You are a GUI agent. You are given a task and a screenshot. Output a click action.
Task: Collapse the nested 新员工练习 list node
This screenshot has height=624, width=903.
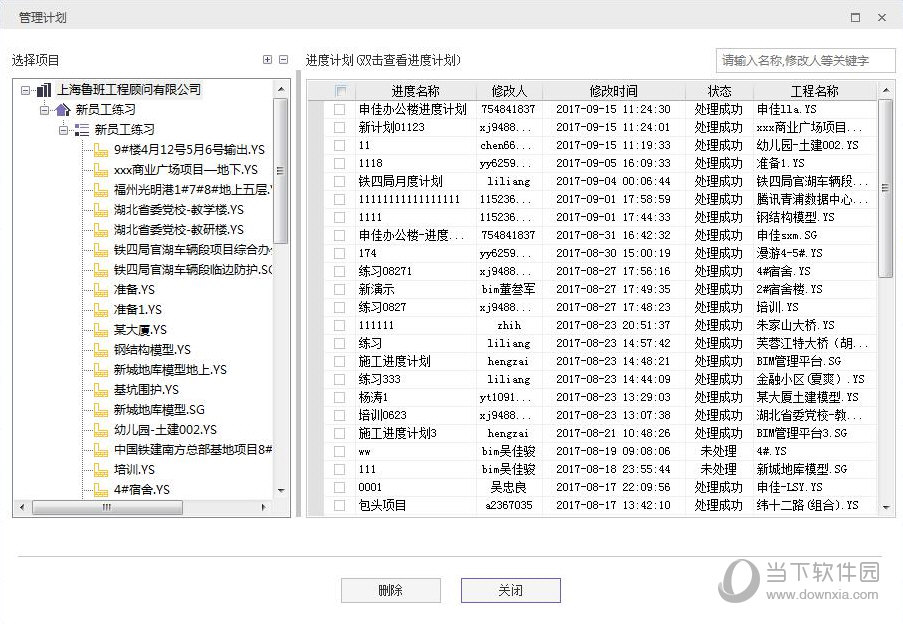pyautogui.click(x=63, y=130)
